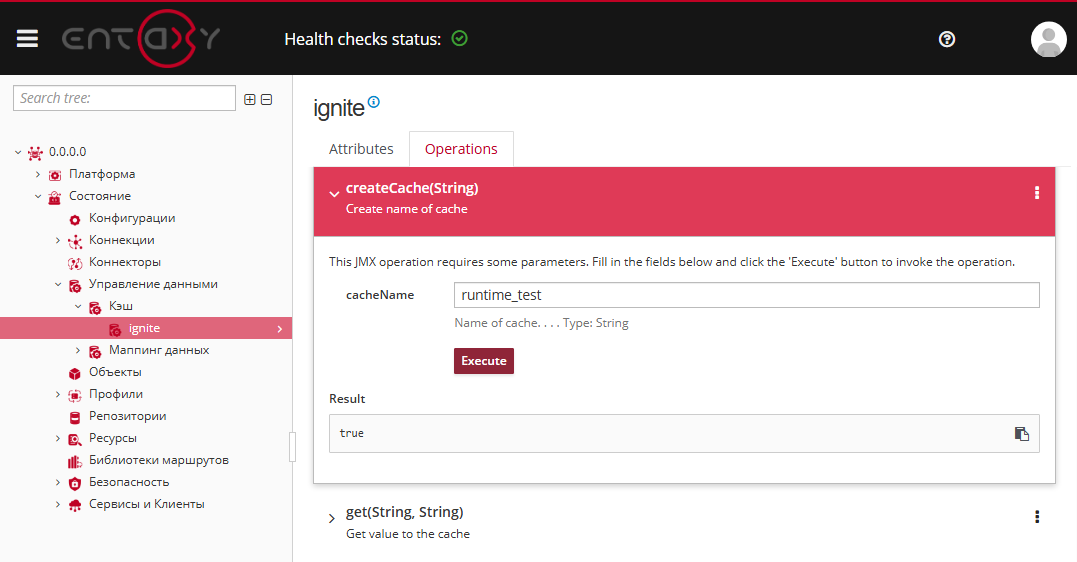The height and width of the screenshot is (562, 1077).
Task: Select the Operations tab
Action: click(x=461, y=149)
